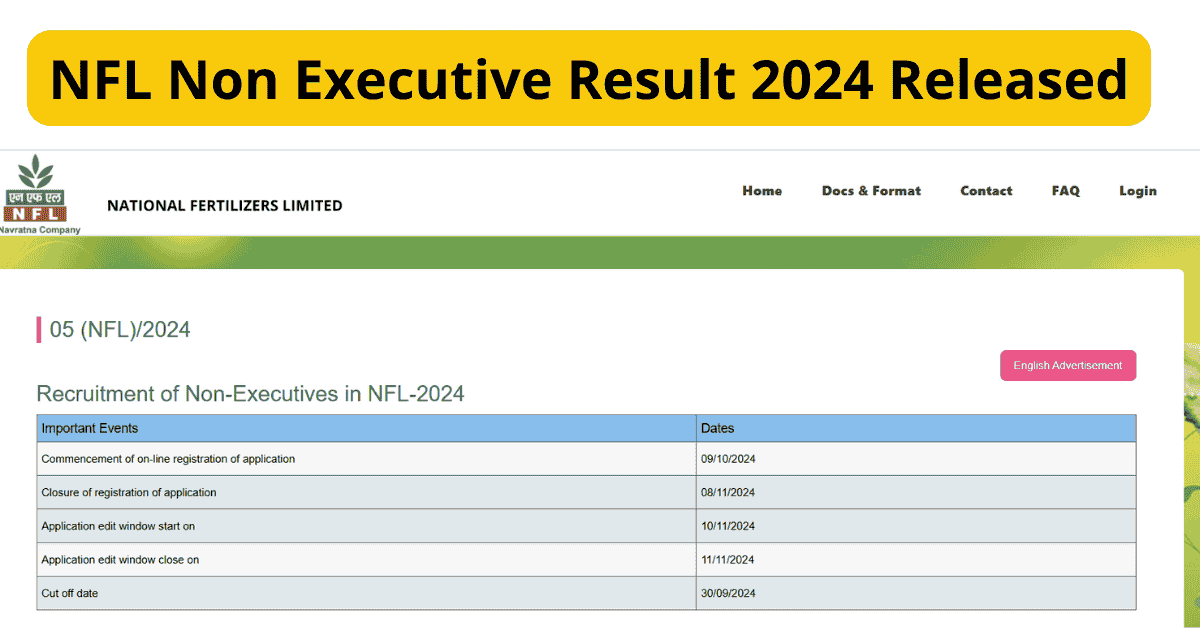Select Application edit window start on text
This screenshot has height=628, width=1200.
(x=118, y=526)
